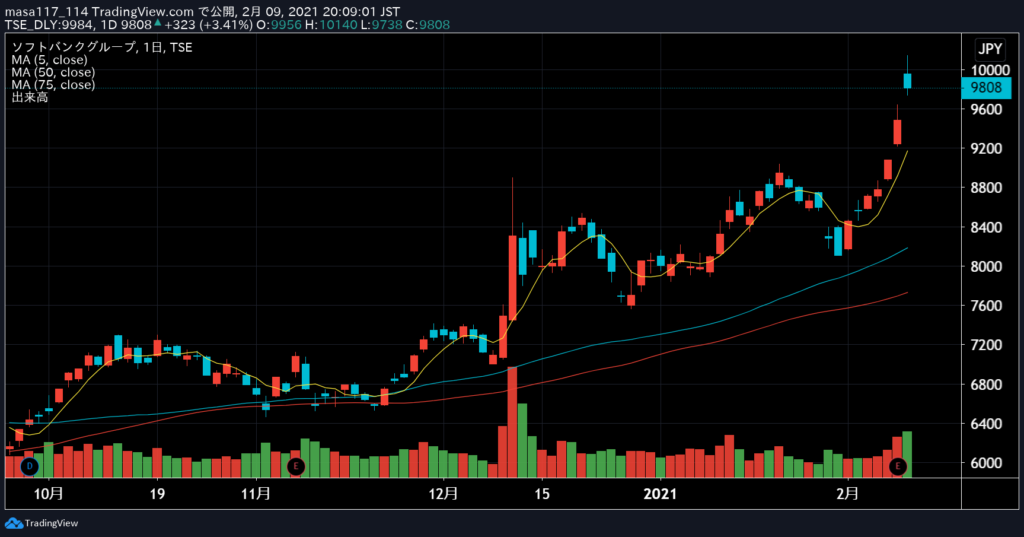Click the +323 (+3.41%) change text

pyautogui.click(x=208, y=25)
